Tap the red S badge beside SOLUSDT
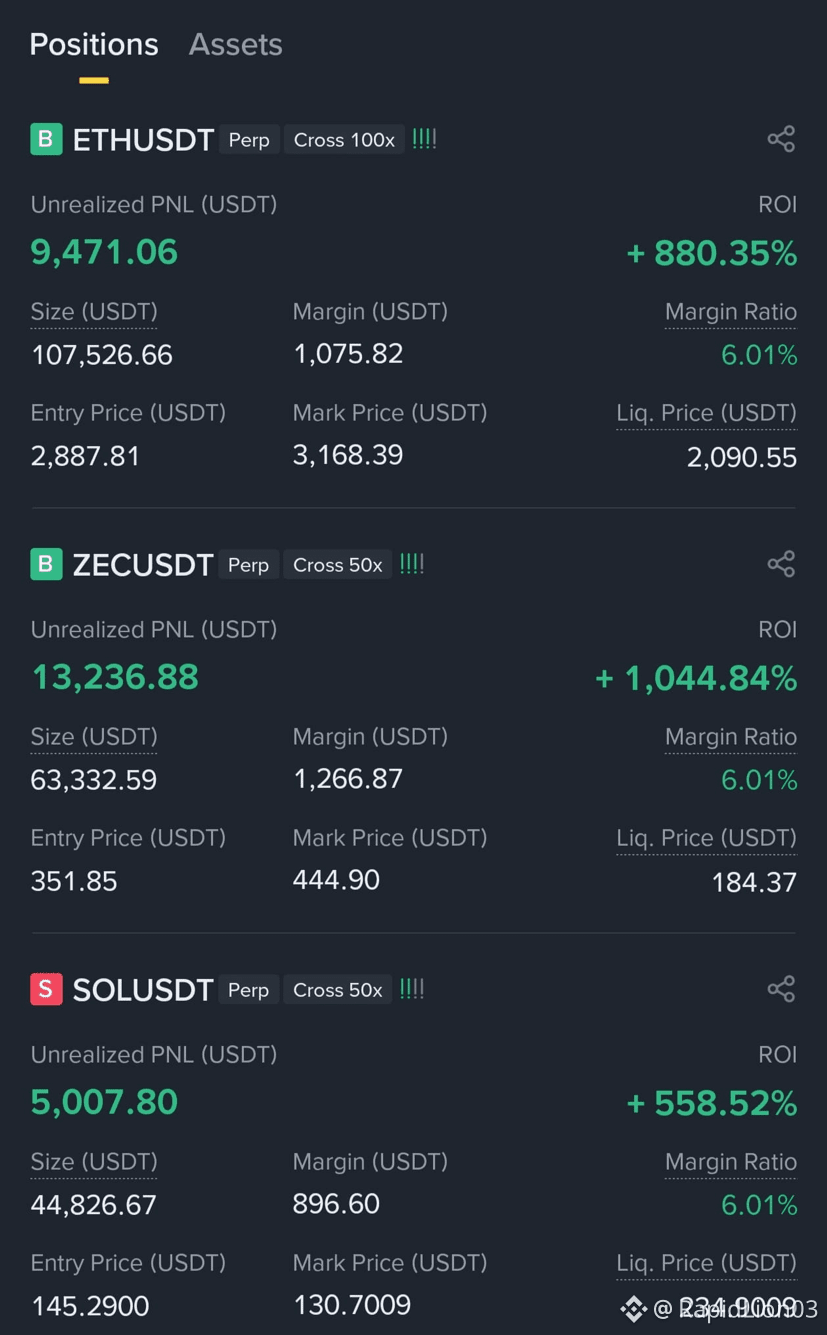This screenshot has width=827, height=1335. point(46,989)
